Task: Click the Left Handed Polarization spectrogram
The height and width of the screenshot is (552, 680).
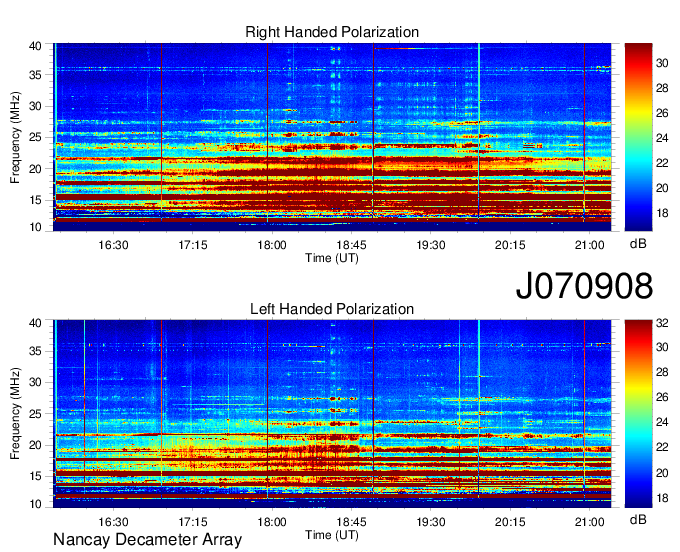Action: coord(332,414)
